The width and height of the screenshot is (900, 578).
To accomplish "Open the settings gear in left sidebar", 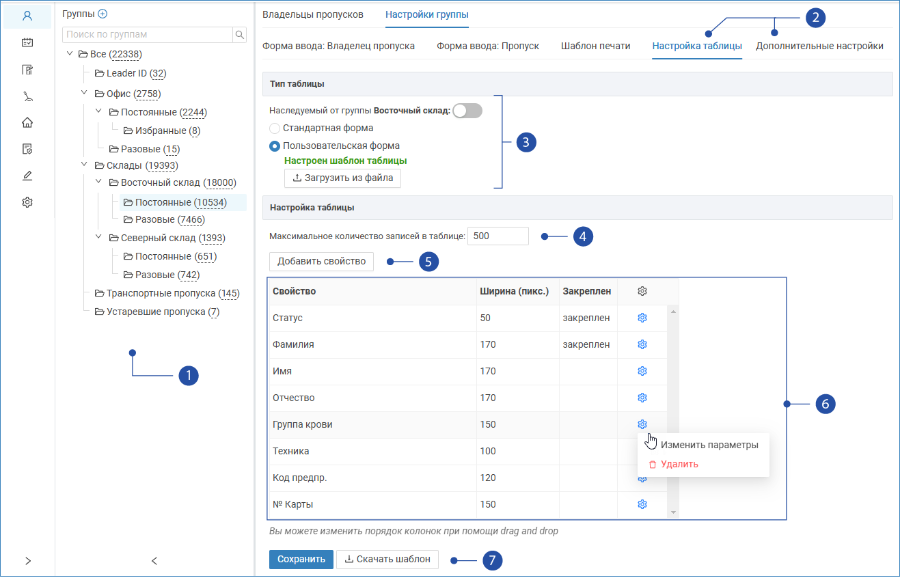I will (x=27, y=202).
